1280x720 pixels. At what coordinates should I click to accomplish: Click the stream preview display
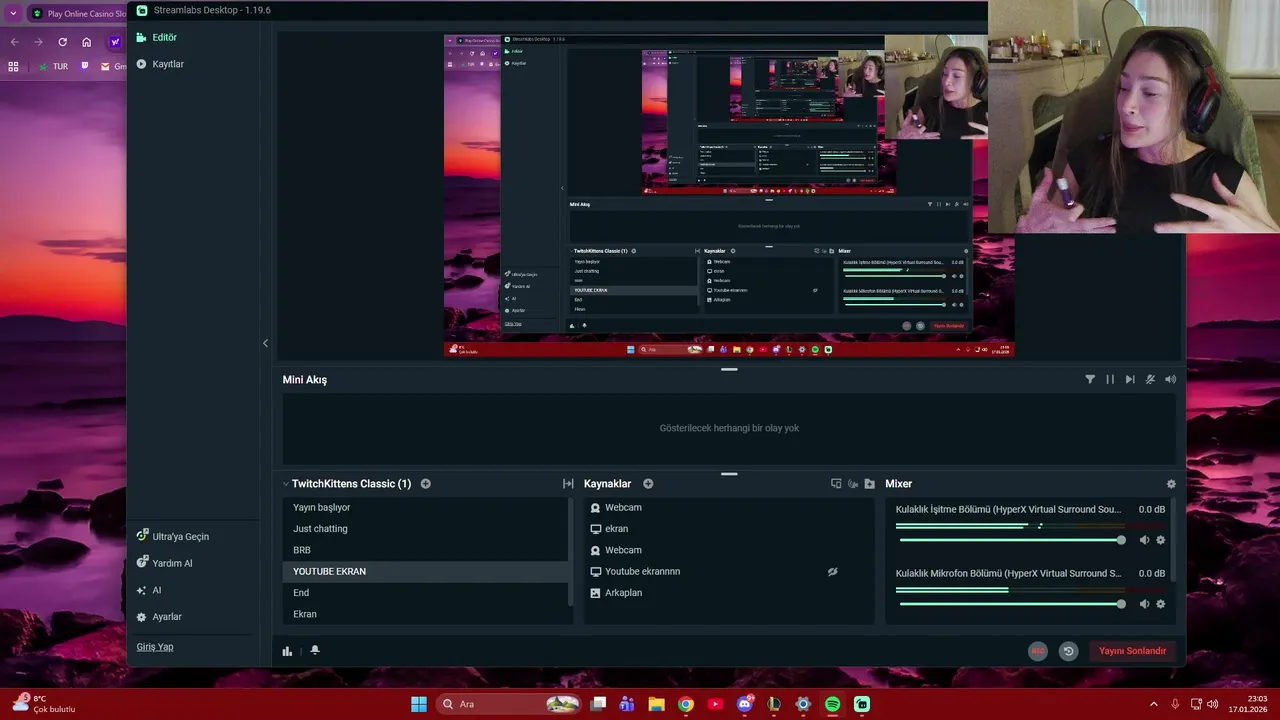pos(729,196)
